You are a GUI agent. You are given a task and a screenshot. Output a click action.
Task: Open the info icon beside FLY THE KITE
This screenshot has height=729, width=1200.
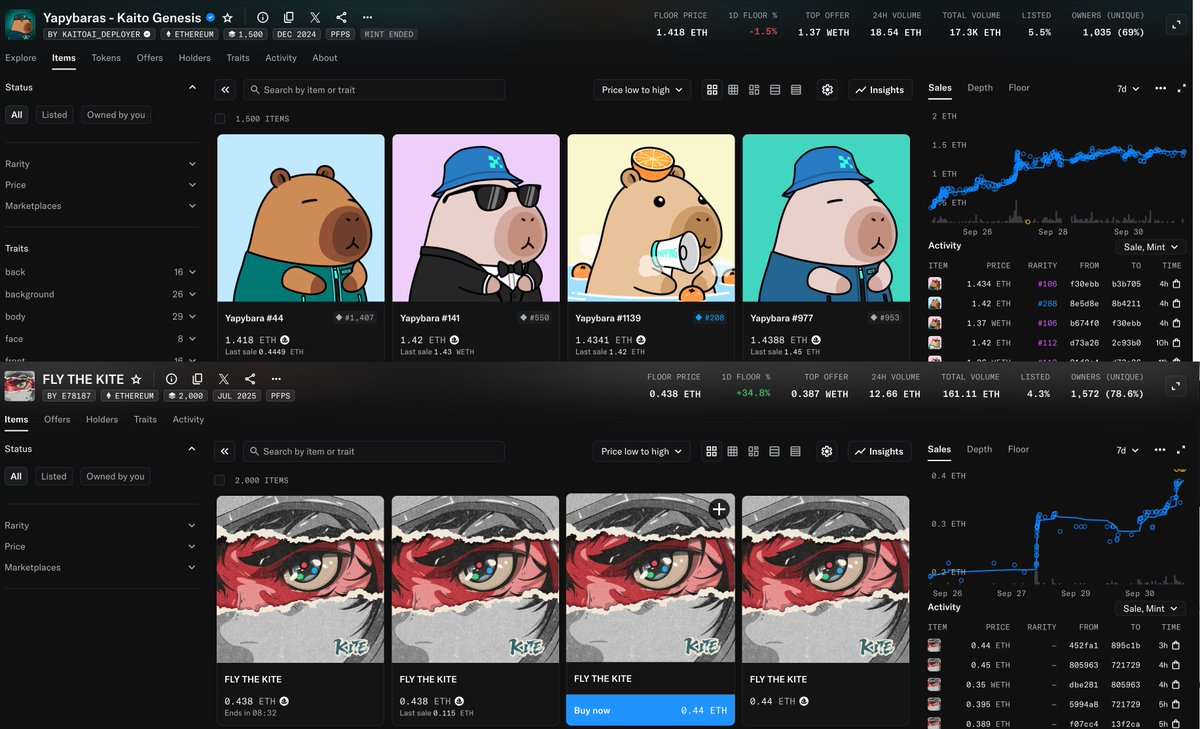(172, 379)
